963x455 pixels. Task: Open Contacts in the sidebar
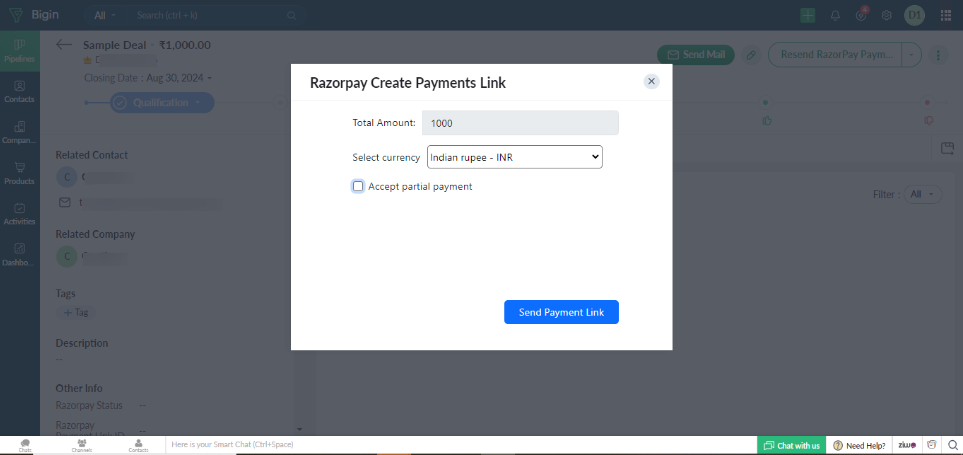point(20,91)
